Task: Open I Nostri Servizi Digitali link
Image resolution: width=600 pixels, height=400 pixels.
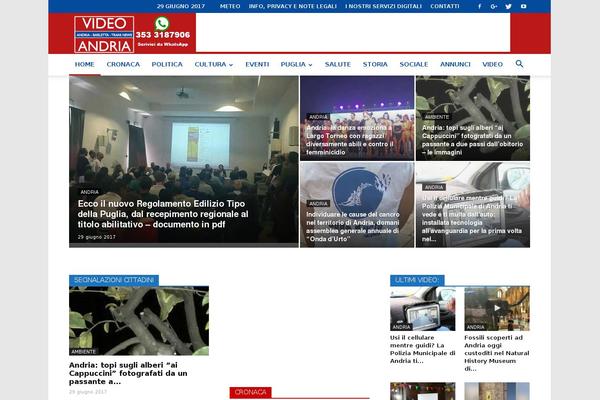Action: [383, 7]
